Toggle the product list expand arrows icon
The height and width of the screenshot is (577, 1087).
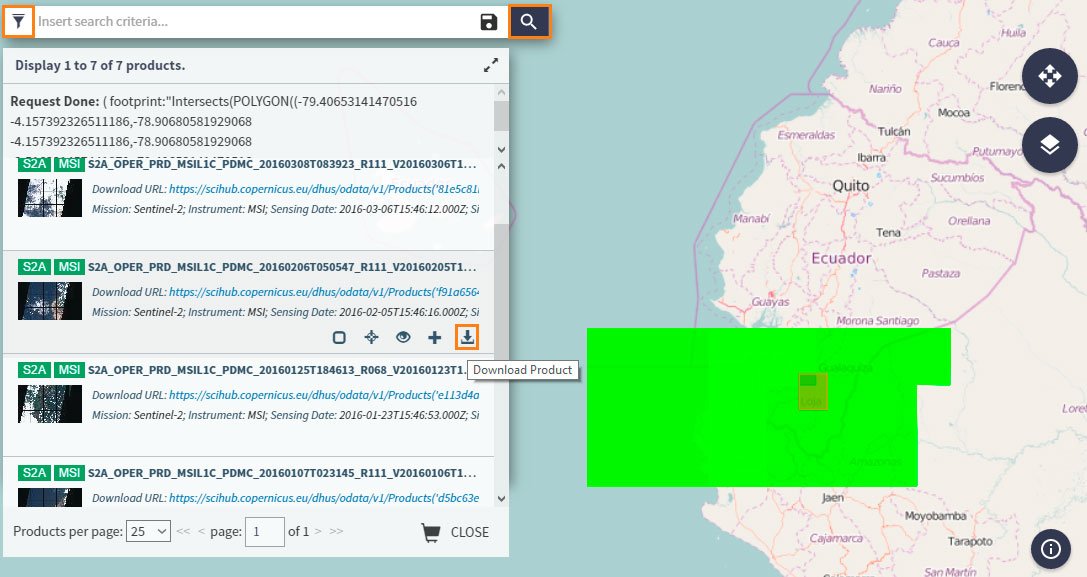coord(491,65)
